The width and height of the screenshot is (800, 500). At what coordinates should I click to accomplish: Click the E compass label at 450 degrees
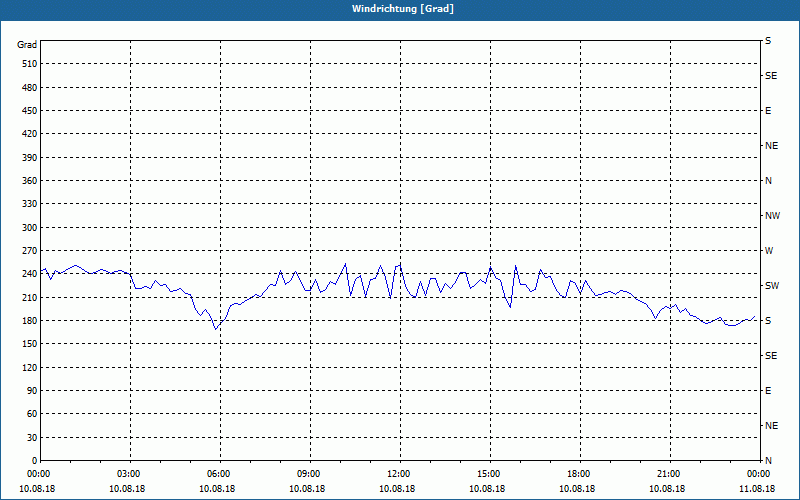(768, 111)
